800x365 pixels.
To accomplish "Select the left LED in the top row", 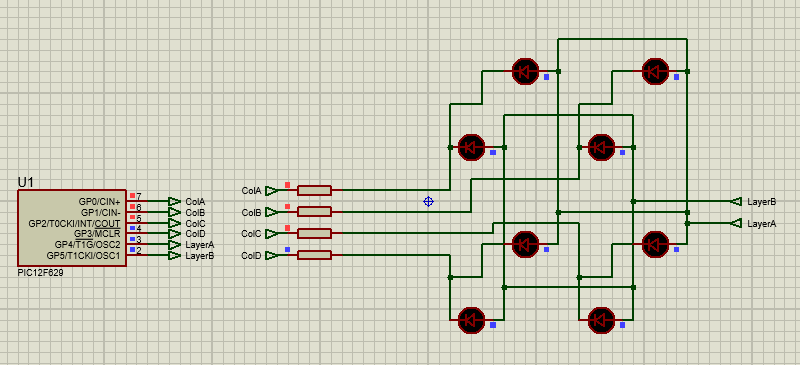I will (x=525, y=71).
